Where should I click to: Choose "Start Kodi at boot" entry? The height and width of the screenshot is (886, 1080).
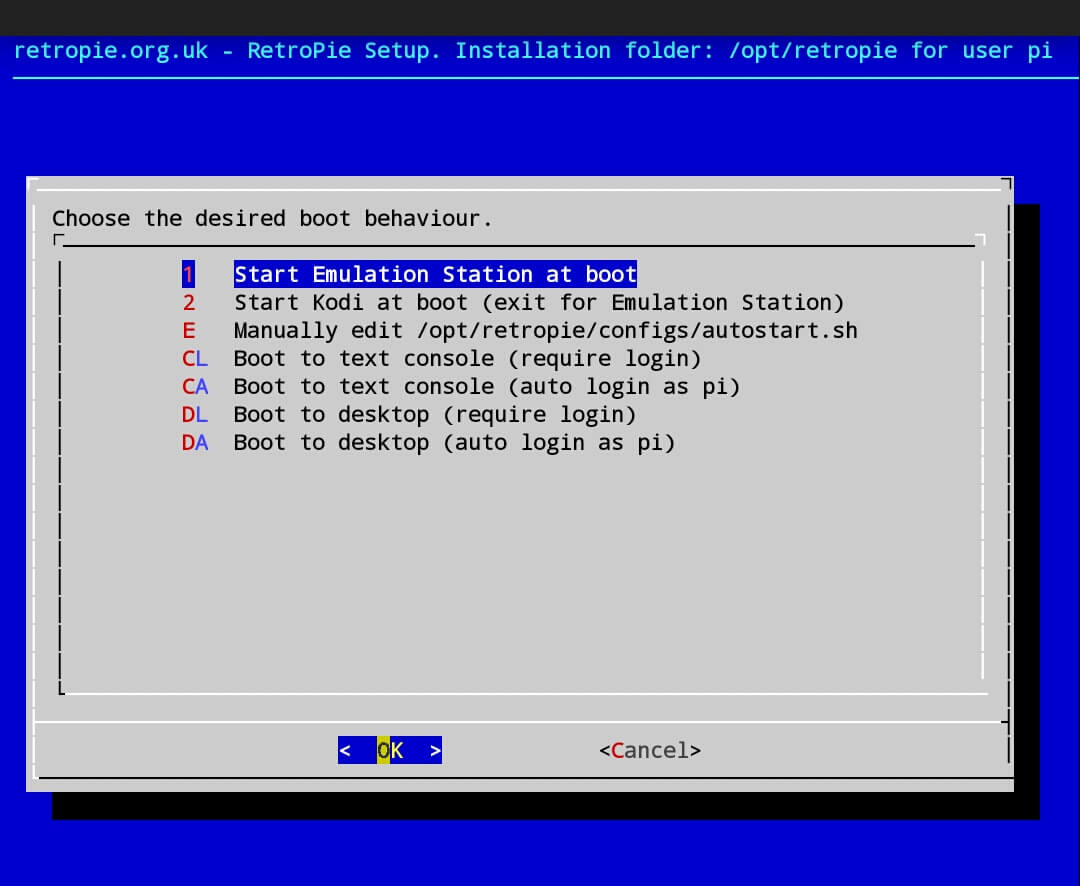pos(539,302)
